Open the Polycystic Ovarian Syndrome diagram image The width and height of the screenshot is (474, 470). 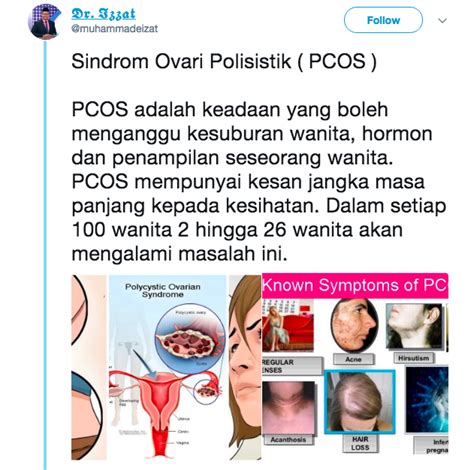click(167, 367)
